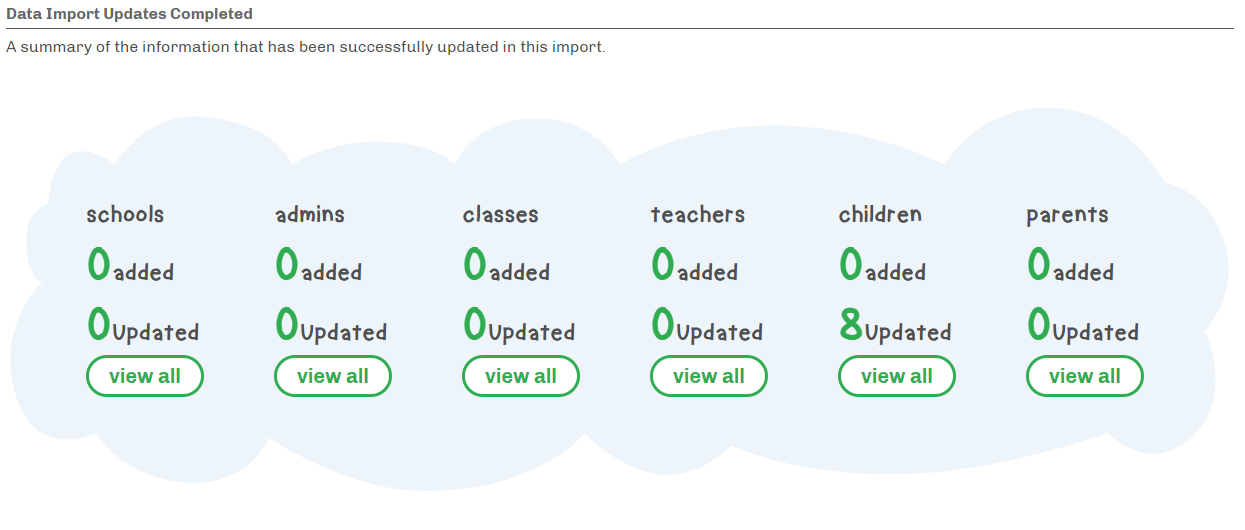Click the "teachers" heading label

click(x=698, y=214)
